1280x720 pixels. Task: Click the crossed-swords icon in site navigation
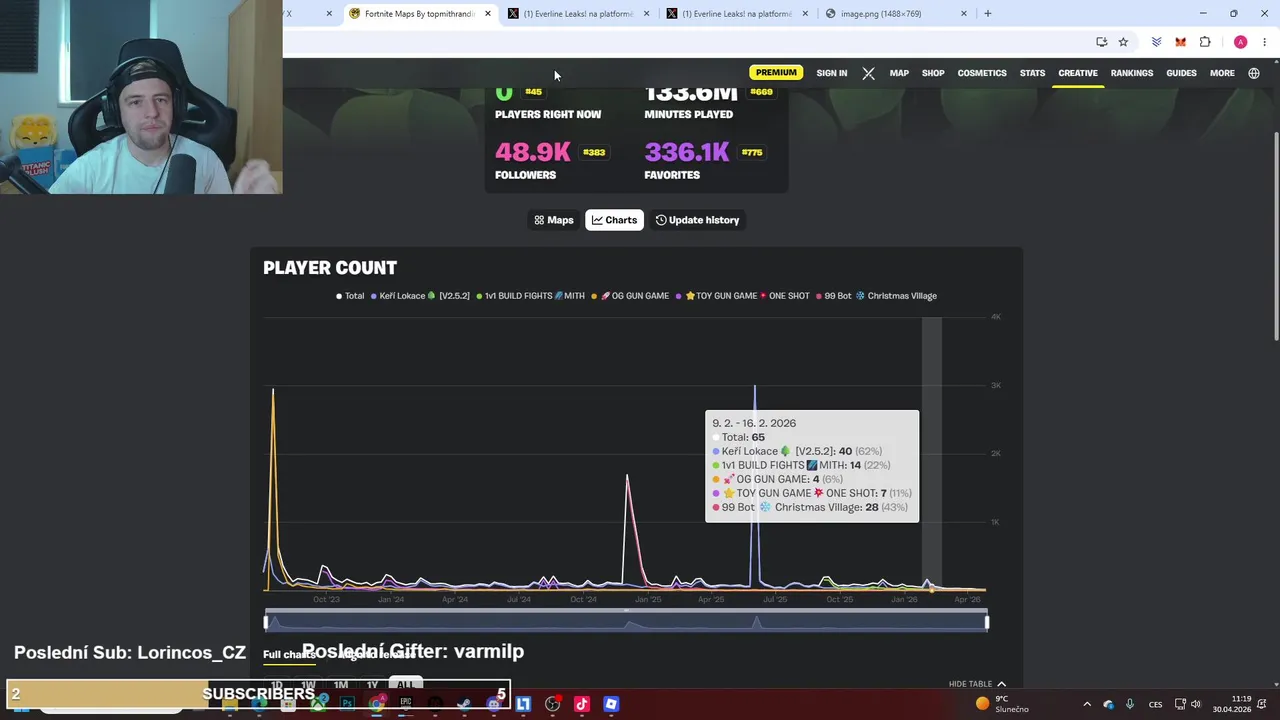tap(868, 73)
